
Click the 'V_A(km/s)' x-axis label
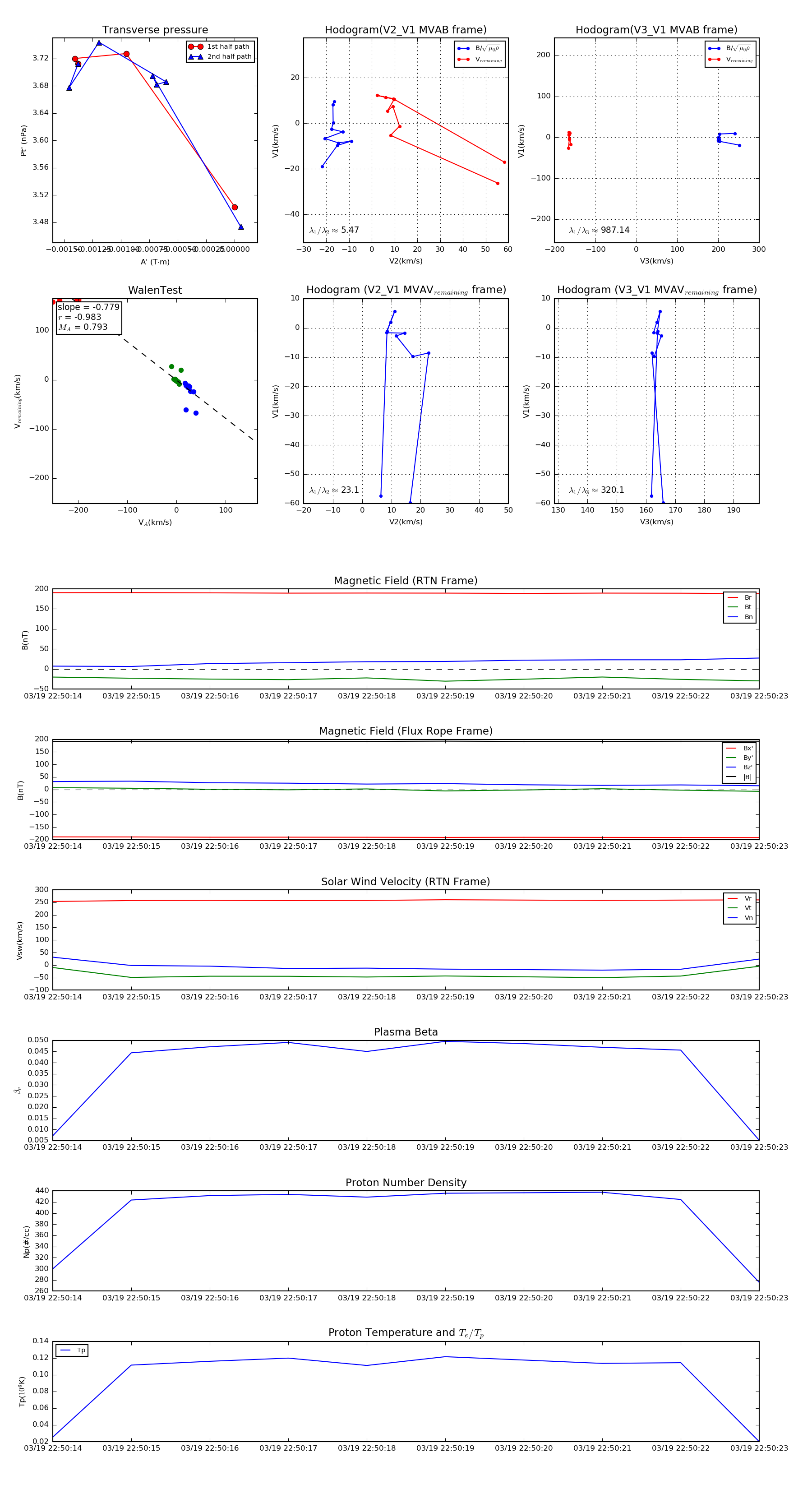155,523
